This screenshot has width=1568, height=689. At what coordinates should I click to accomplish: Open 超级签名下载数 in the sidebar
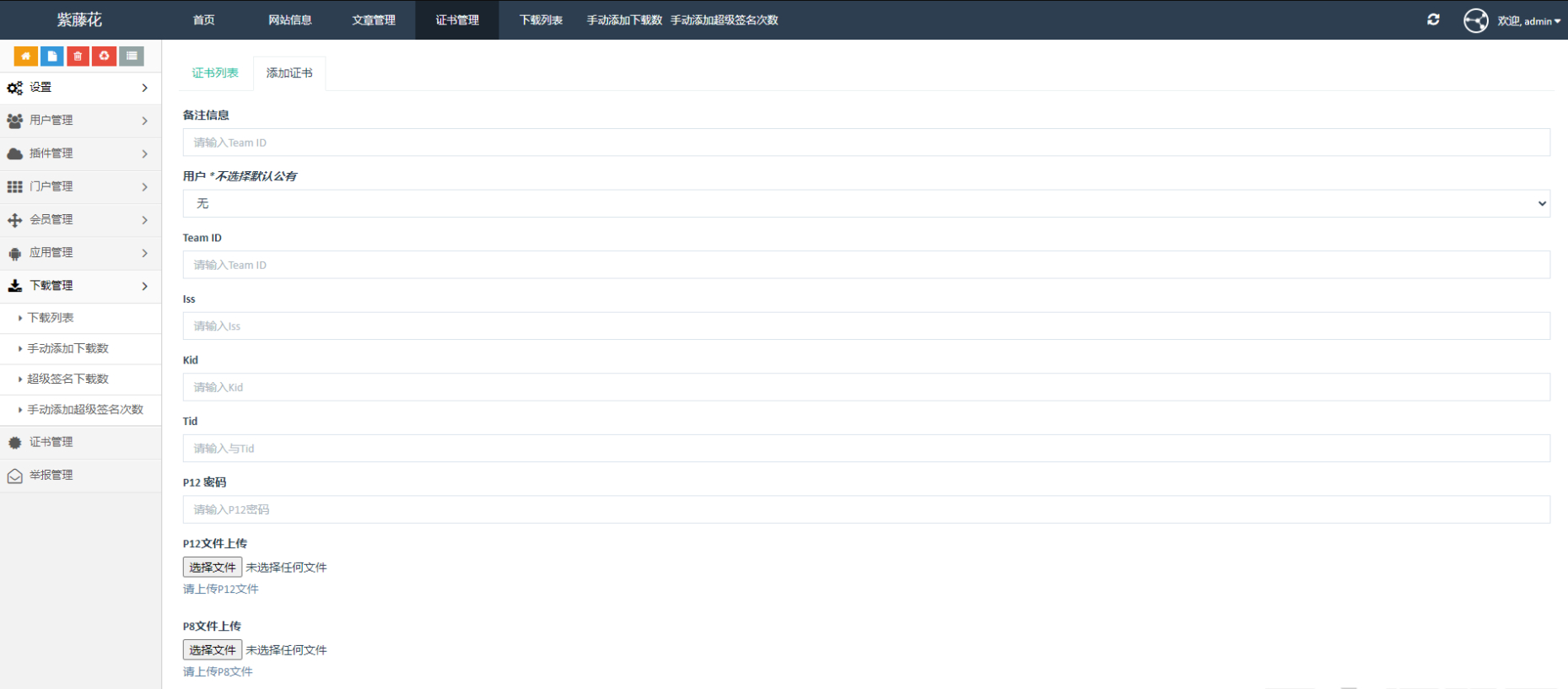tap(68, 379)
